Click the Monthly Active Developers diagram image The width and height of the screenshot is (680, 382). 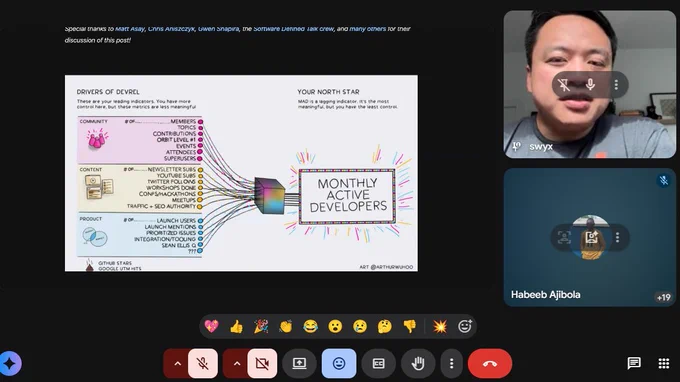[241, 173]
